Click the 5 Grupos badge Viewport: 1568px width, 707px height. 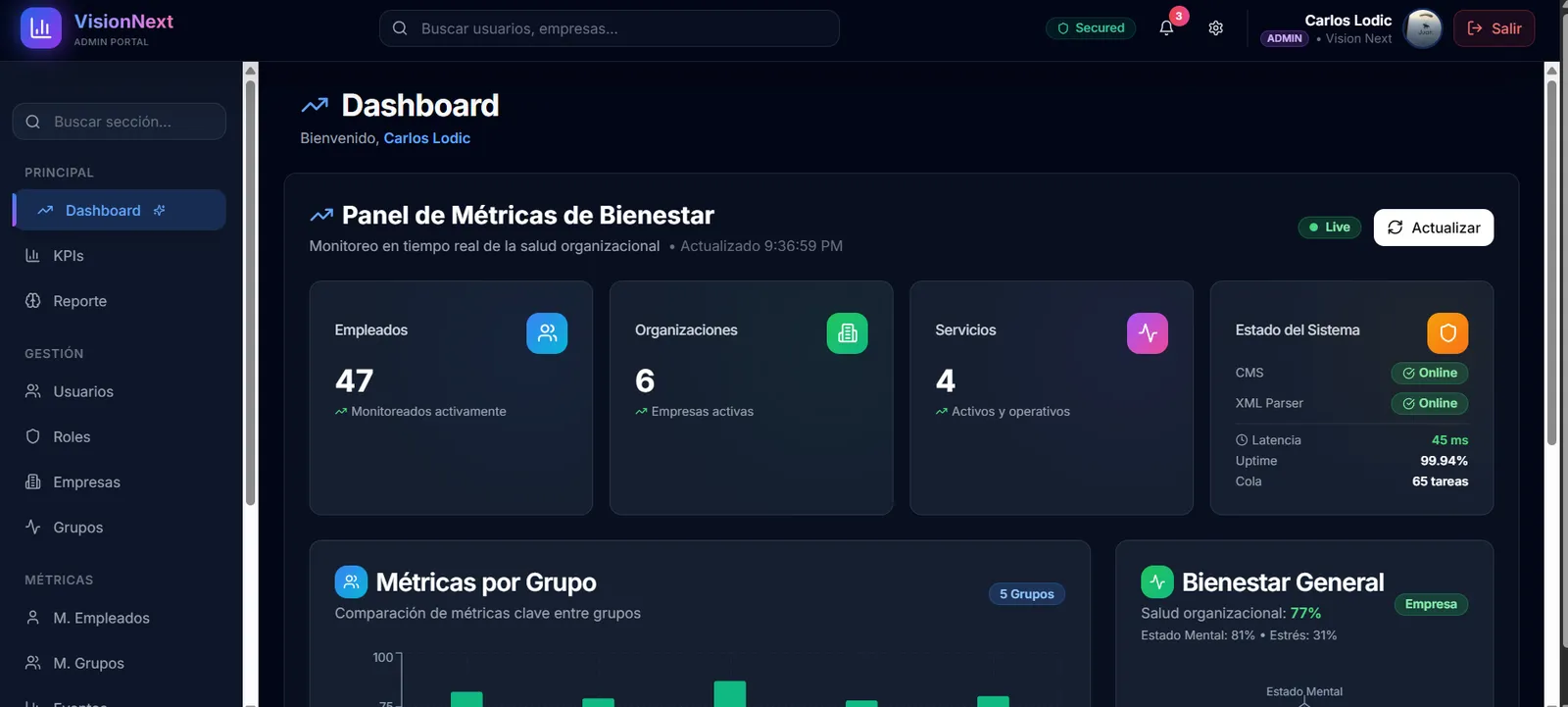1027,594
